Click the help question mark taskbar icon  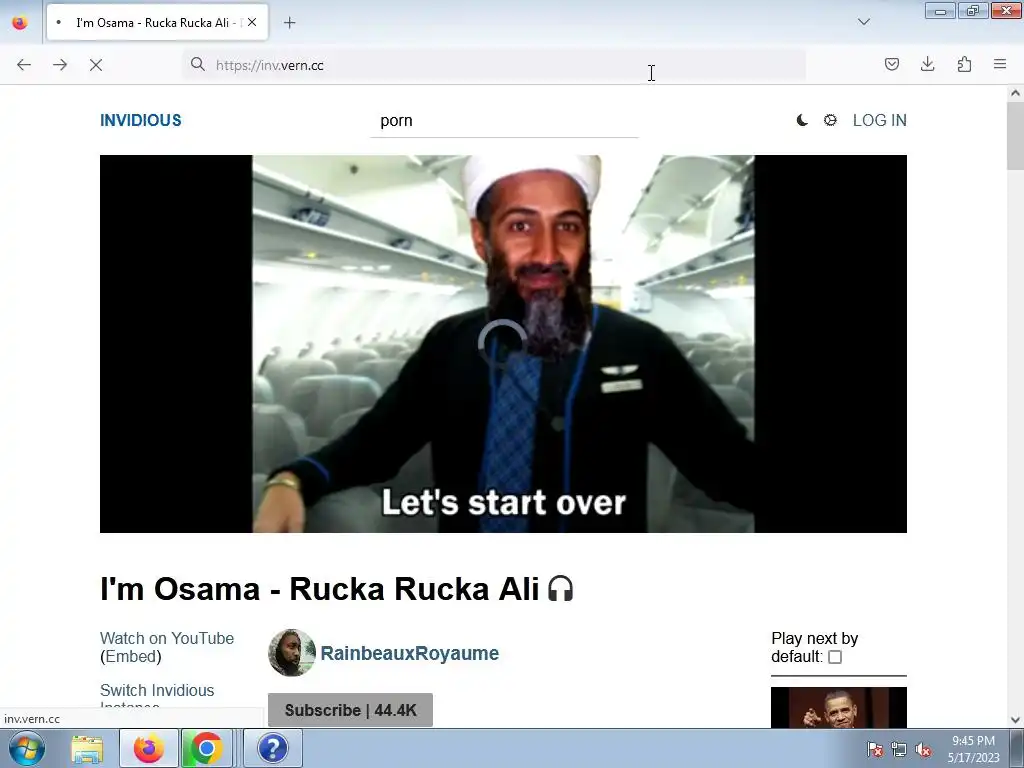coord(272,748)
